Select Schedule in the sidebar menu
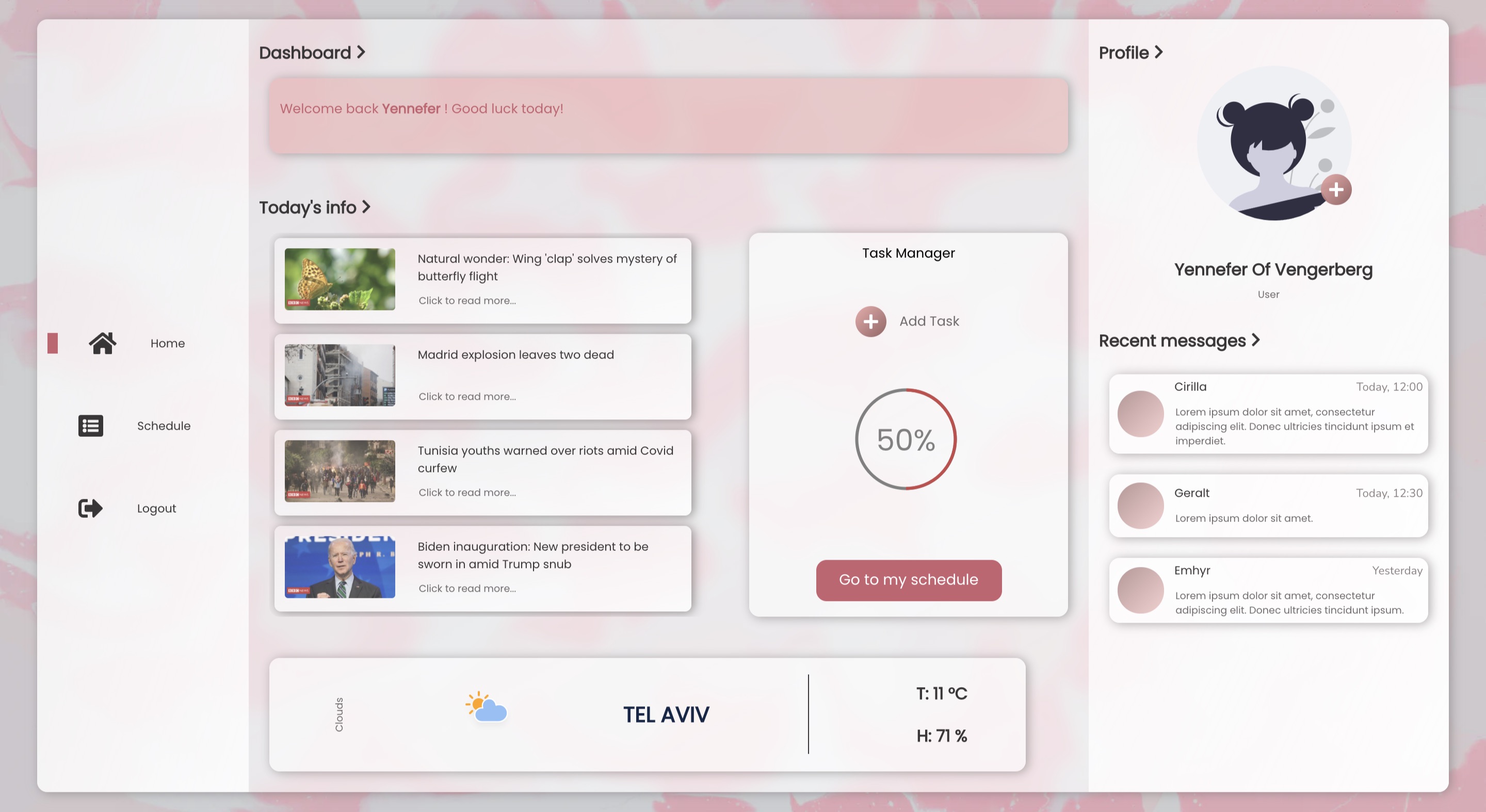 [164, 426]
